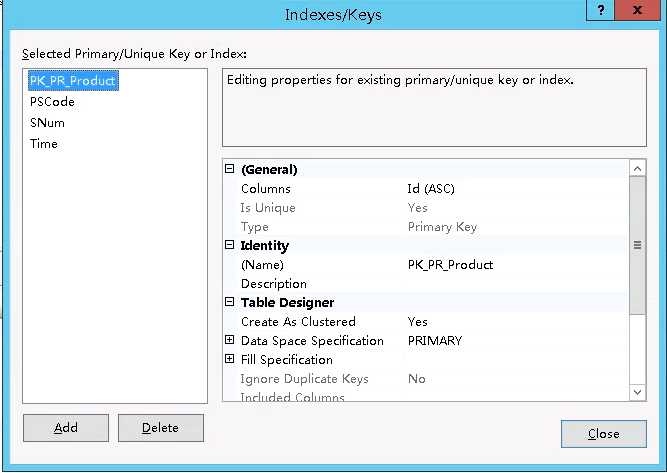Expand Data Space Specification property
This screenshot has height=473, width=667.
pyautogui.click(x=230, y=341)
